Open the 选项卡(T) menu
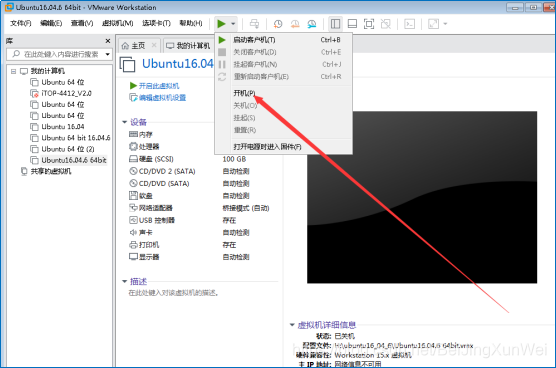This screenshot has height=368, width=556. tap(156, 23)
